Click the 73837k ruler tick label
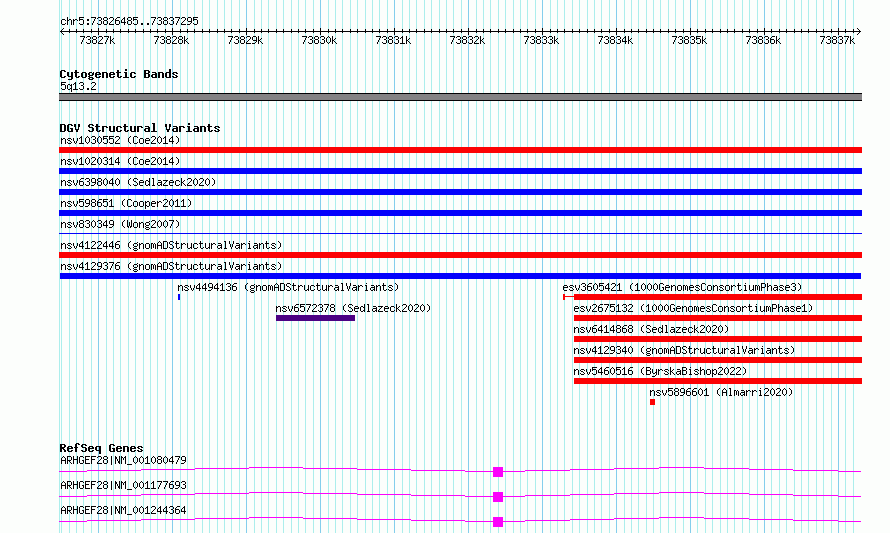This screenshot has width=890, height=533. [x=837, y=40]
